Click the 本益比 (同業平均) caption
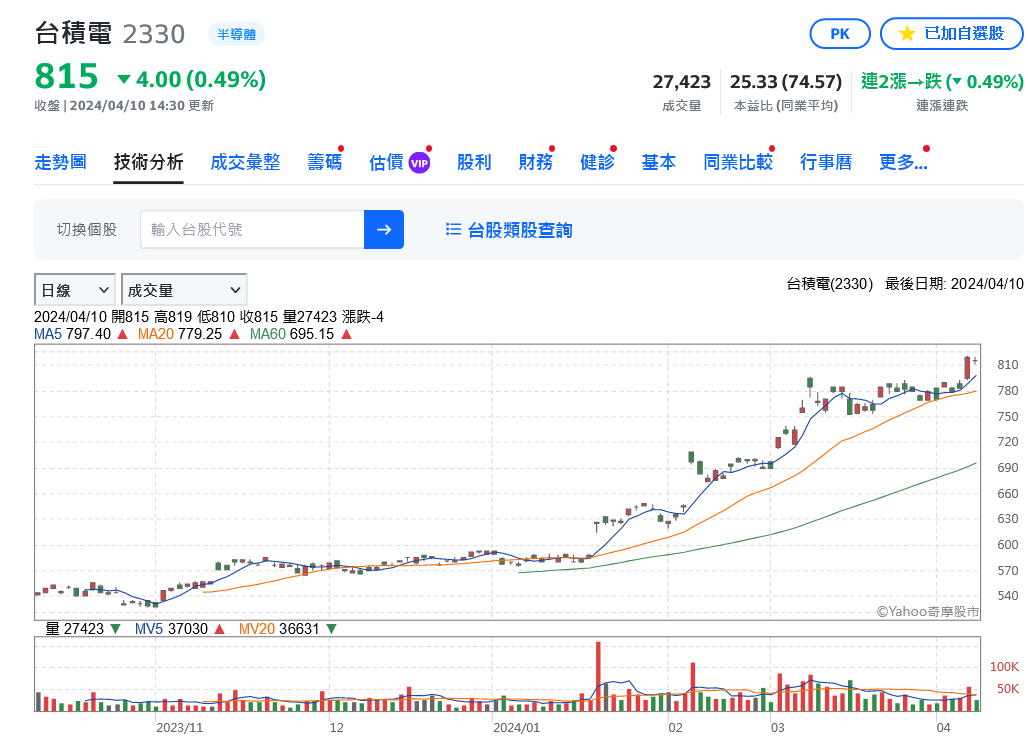 point(786,106)
